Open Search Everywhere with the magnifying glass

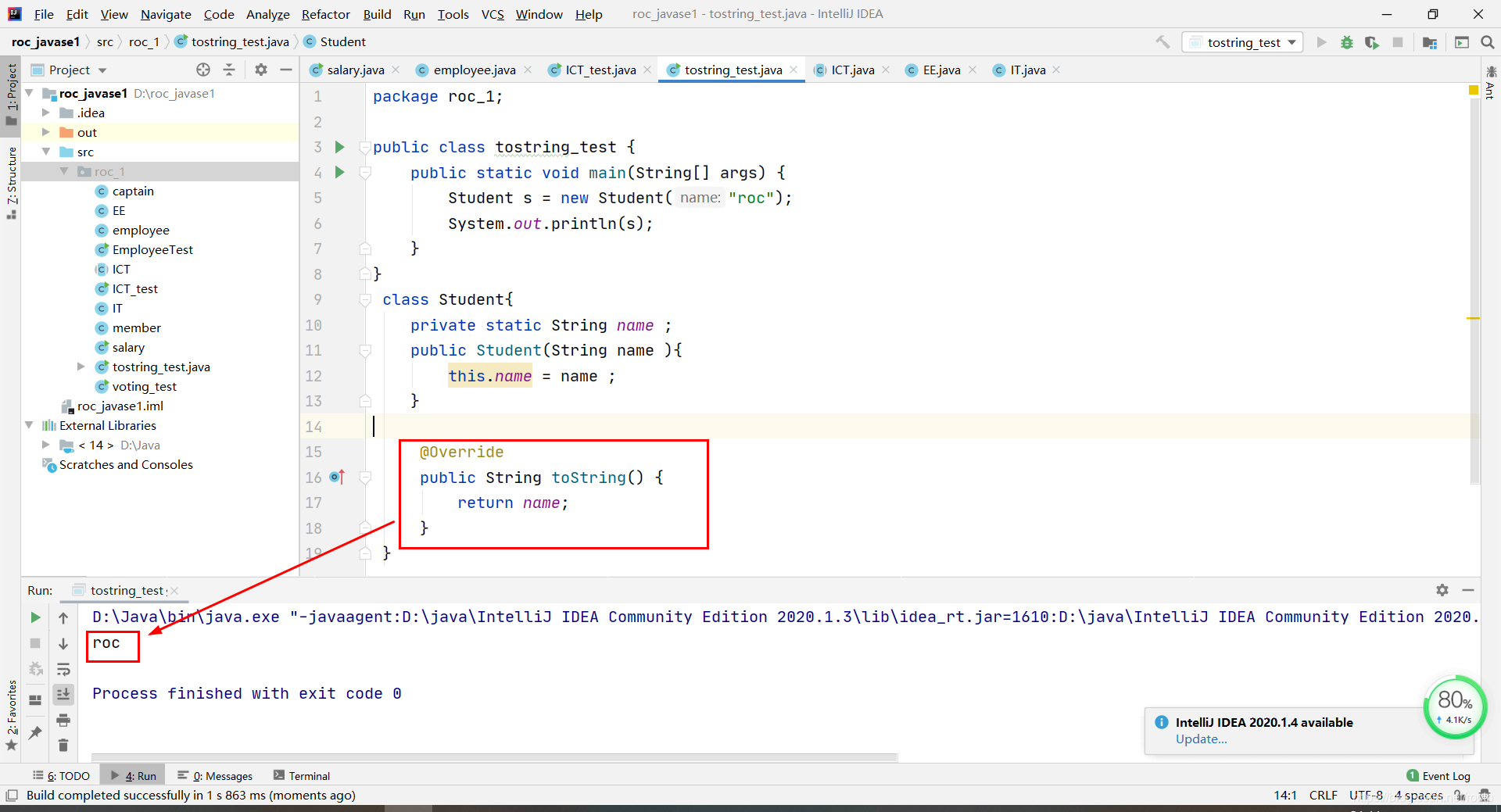[1488, 42]
